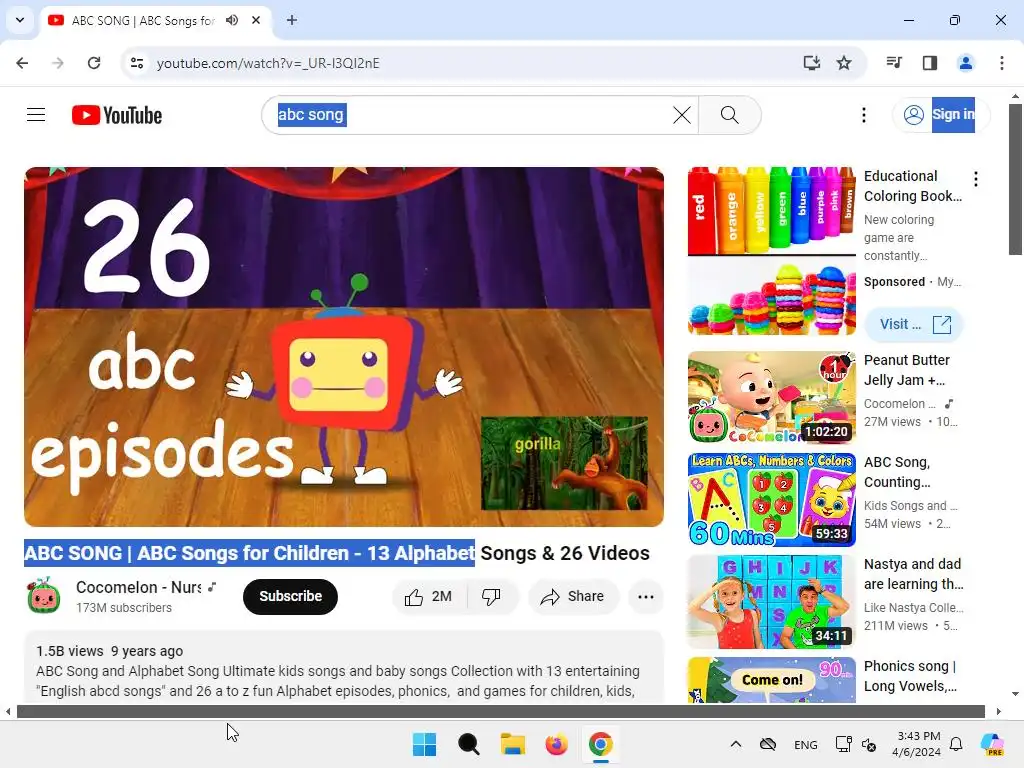The height and width of the screenshot is (768, 1024).
Task: Open Phonics song Long Vowels title
Action: click(x=910, y=676)
